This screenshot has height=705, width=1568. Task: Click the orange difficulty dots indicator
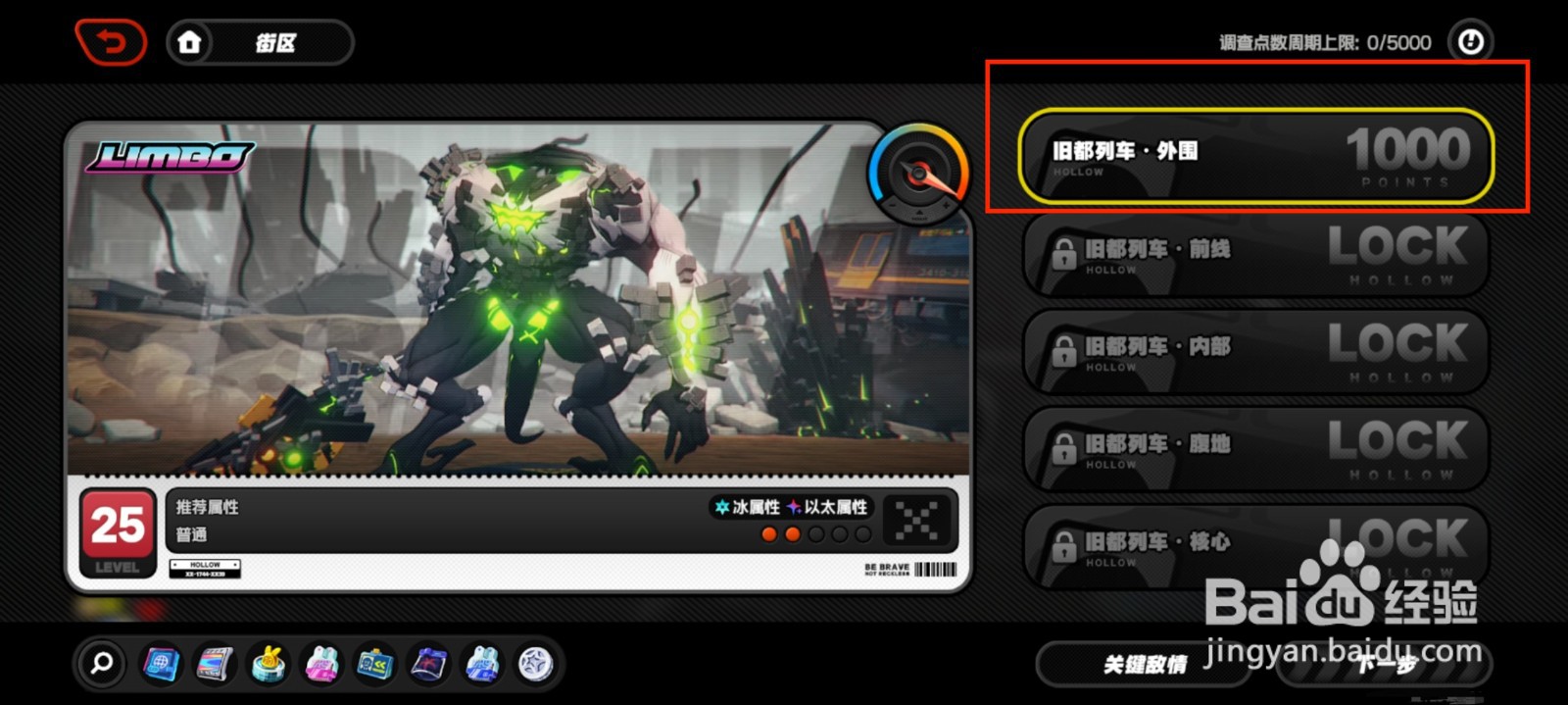coord(816,534)
